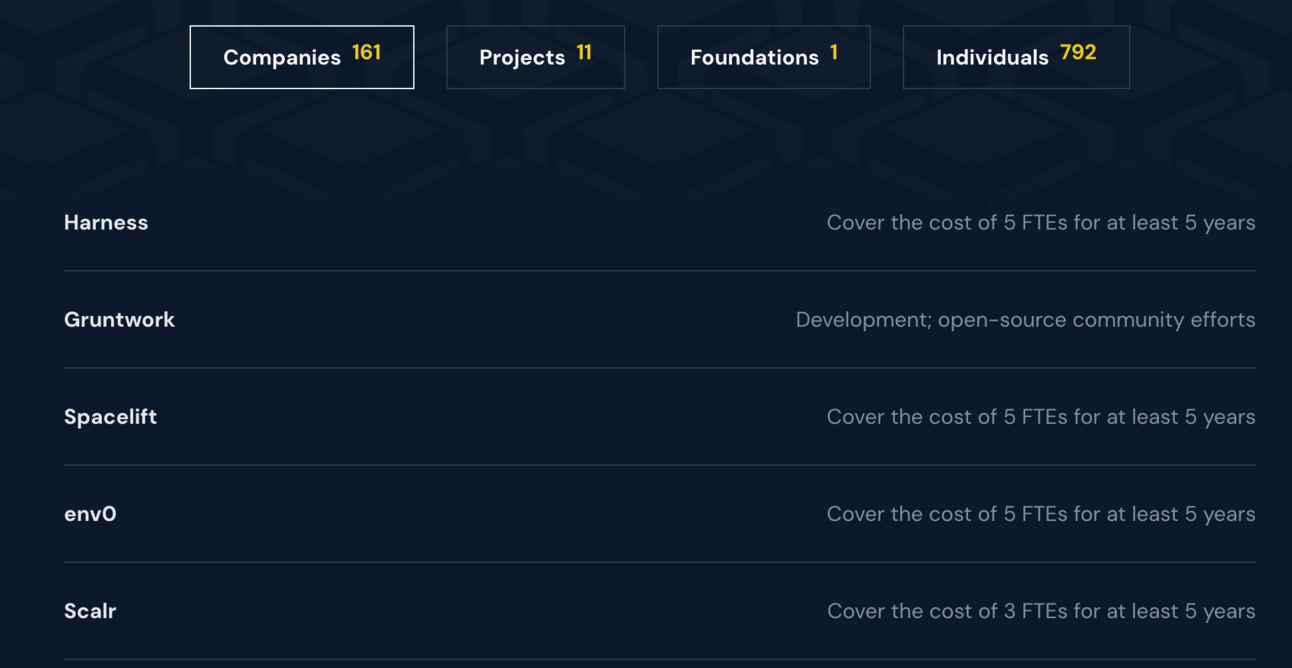Click Gruntwork's 'Development; open-source community efforts' text

pyautogui.click(x=1025, y=319)
